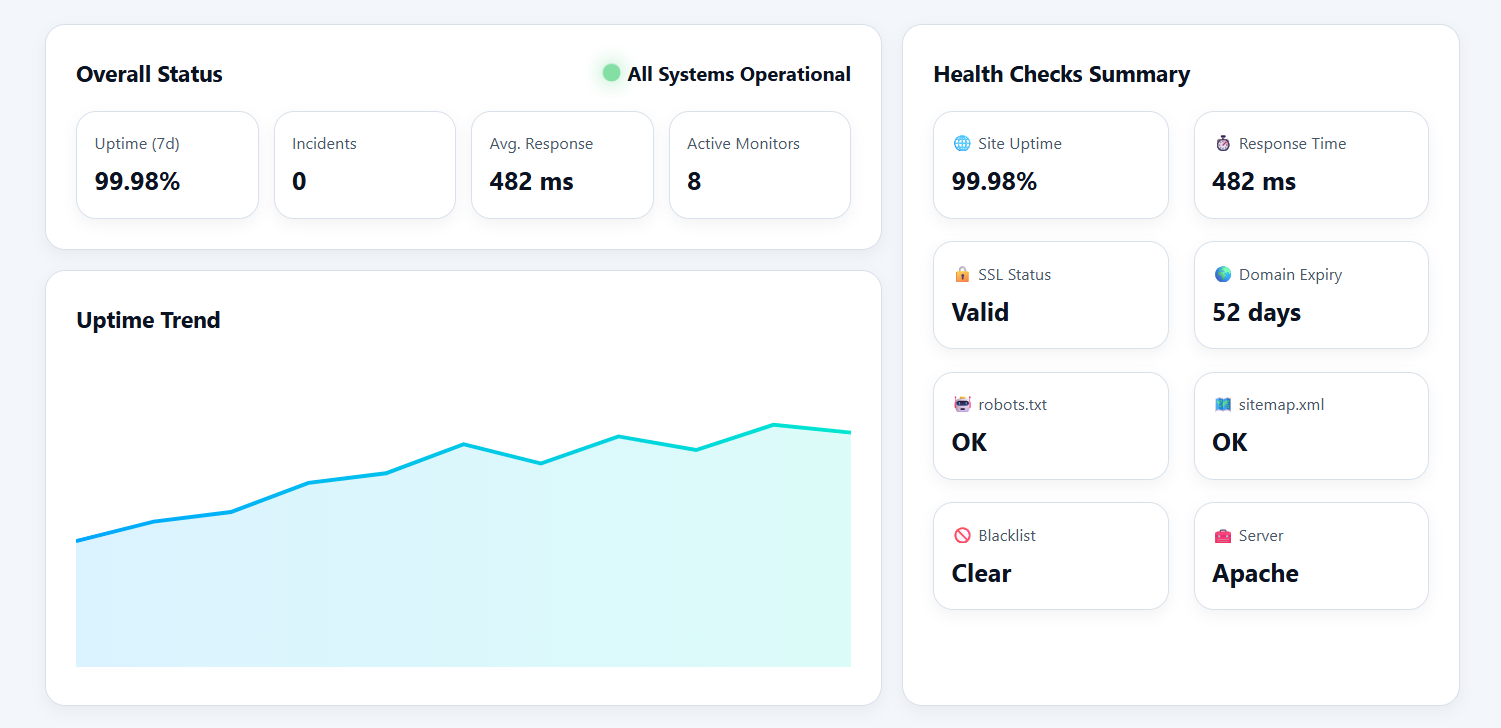Click the Avg. Response 482 ms card

[562, 164]
